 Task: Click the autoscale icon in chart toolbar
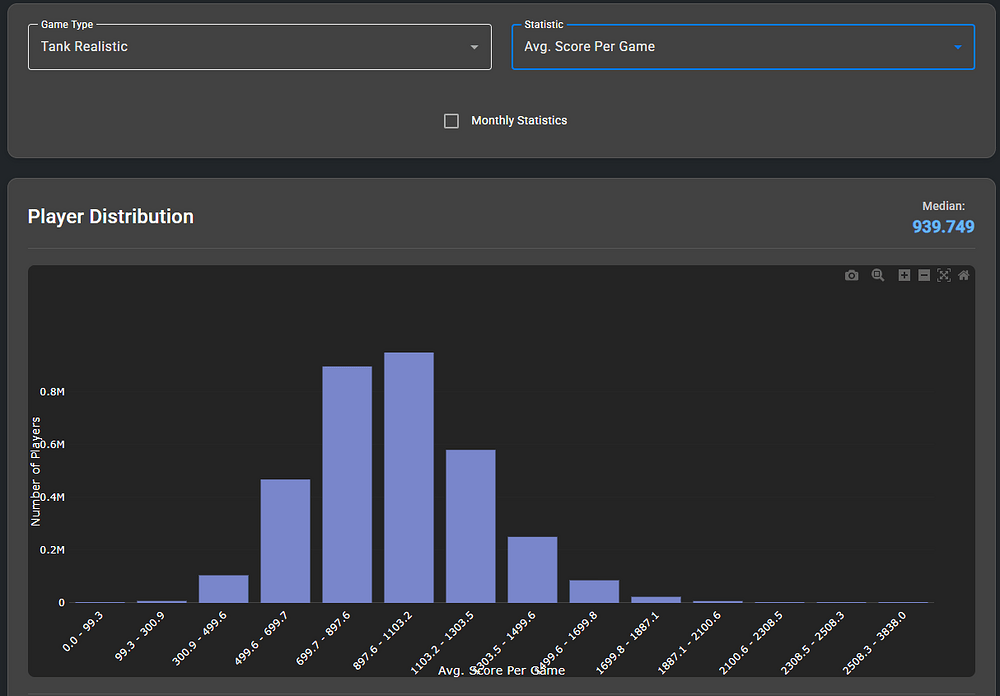pyautogui.click(x=943, y=276)
